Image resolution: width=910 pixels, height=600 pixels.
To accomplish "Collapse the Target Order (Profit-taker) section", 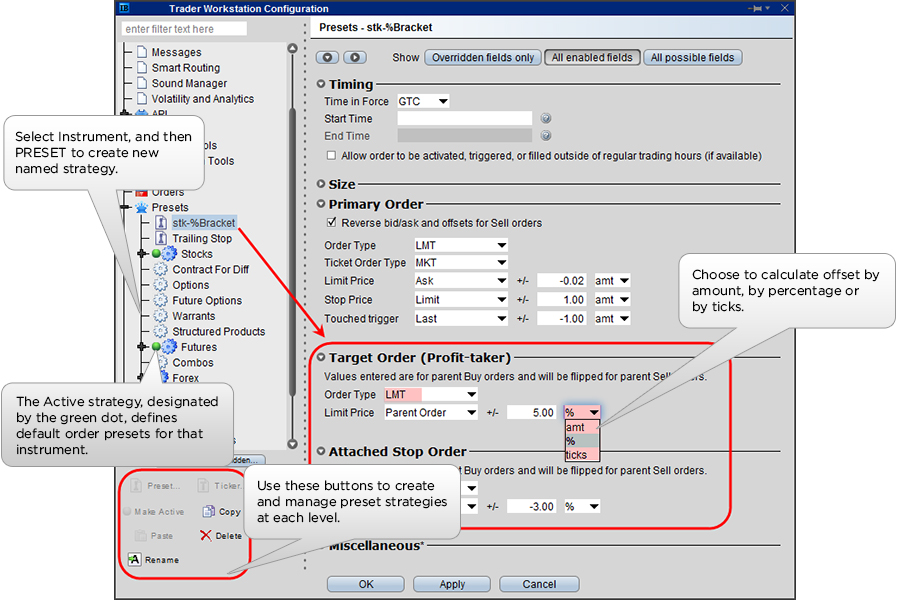I will [321, 357].
